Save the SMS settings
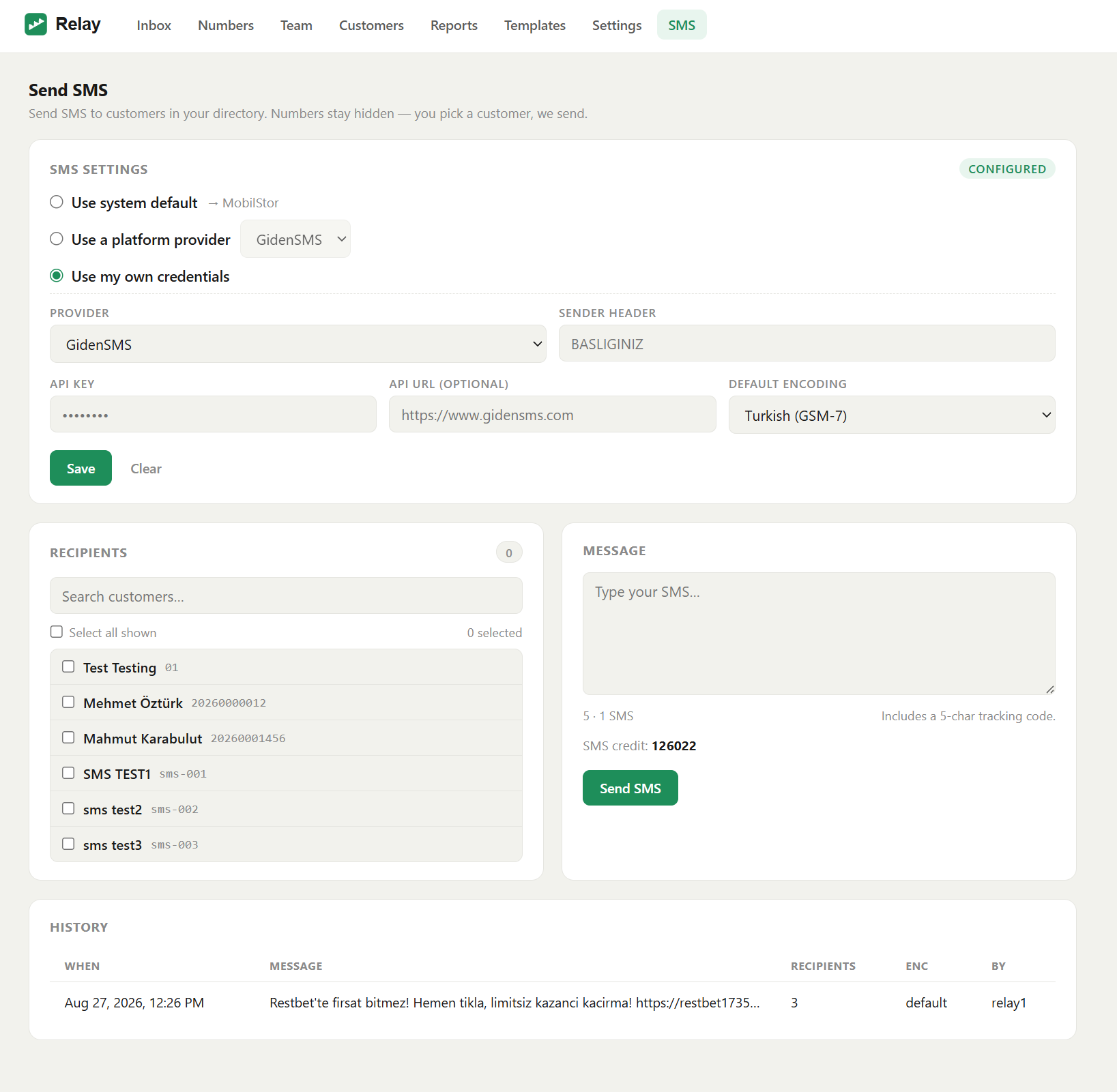 point(81,468)
